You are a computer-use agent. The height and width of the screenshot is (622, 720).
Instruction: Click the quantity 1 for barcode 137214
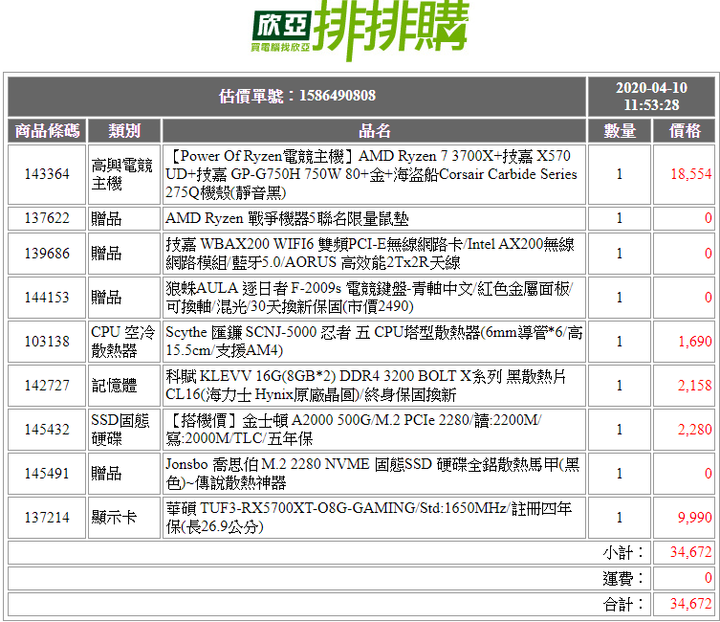(x=619, y=518)
